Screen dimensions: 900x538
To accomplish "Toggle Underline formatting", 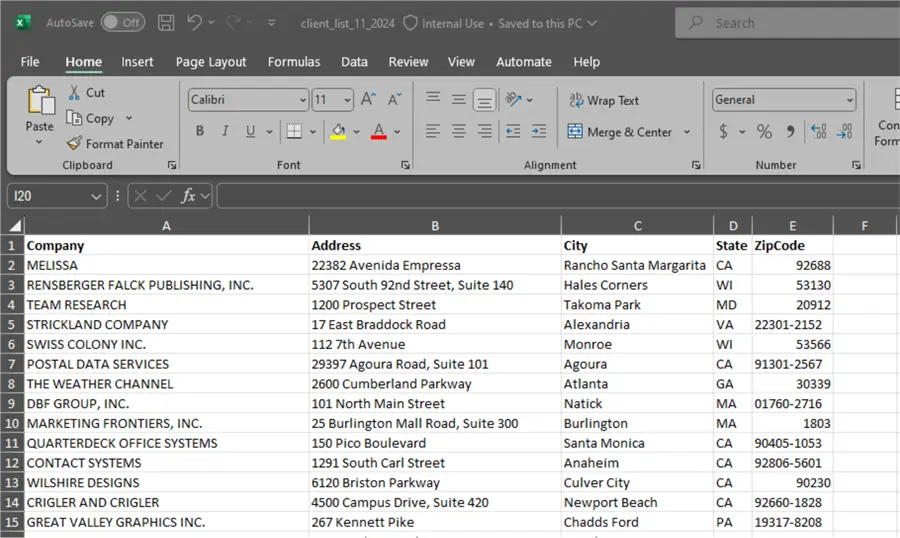I will point(250,131).
